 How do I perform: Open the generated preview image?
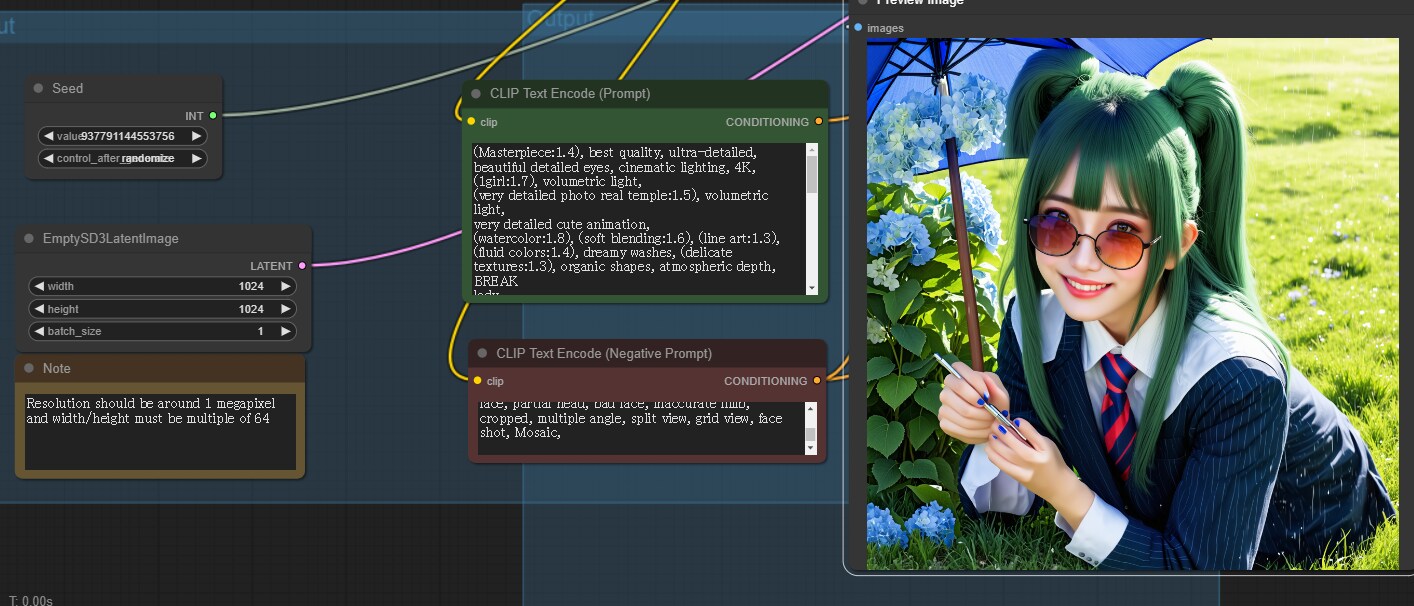[1132, 304]
